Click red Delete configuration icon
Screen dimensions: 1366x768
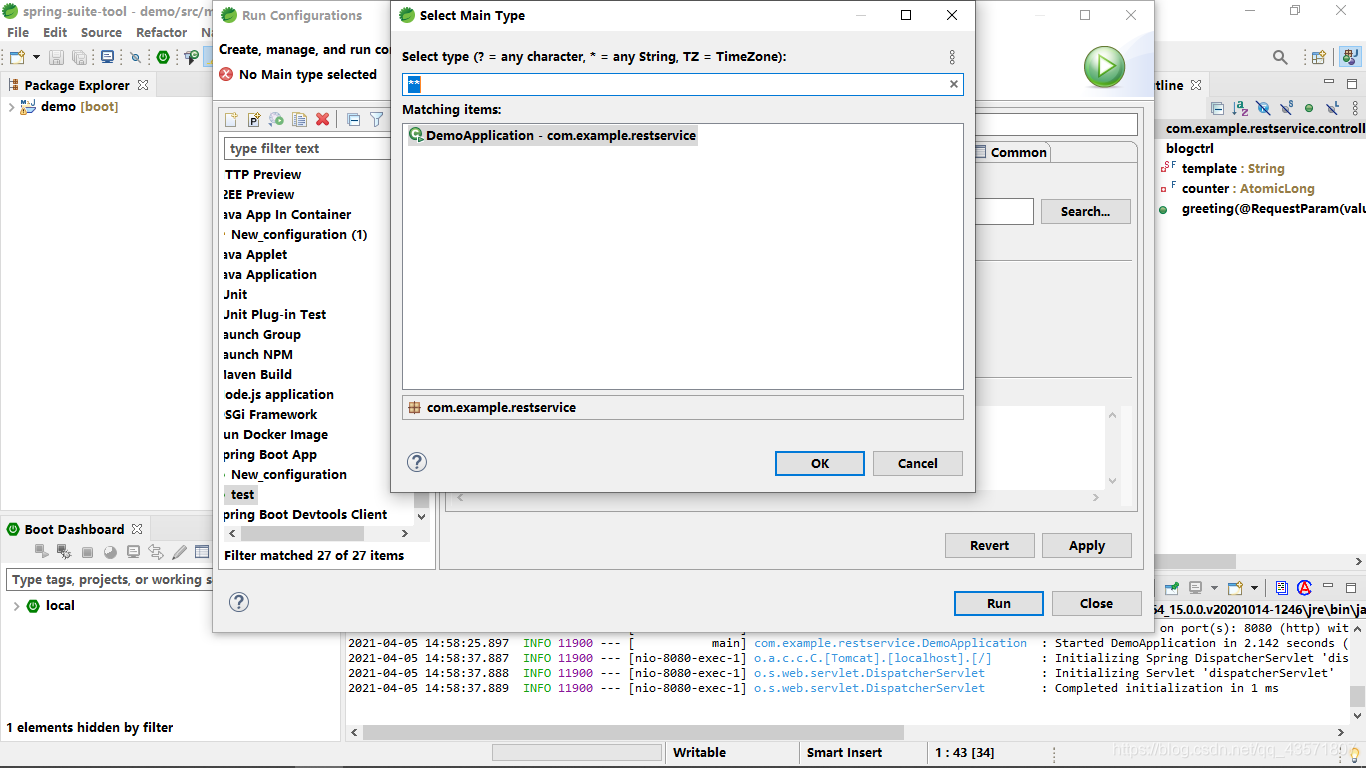pos(322,120)
